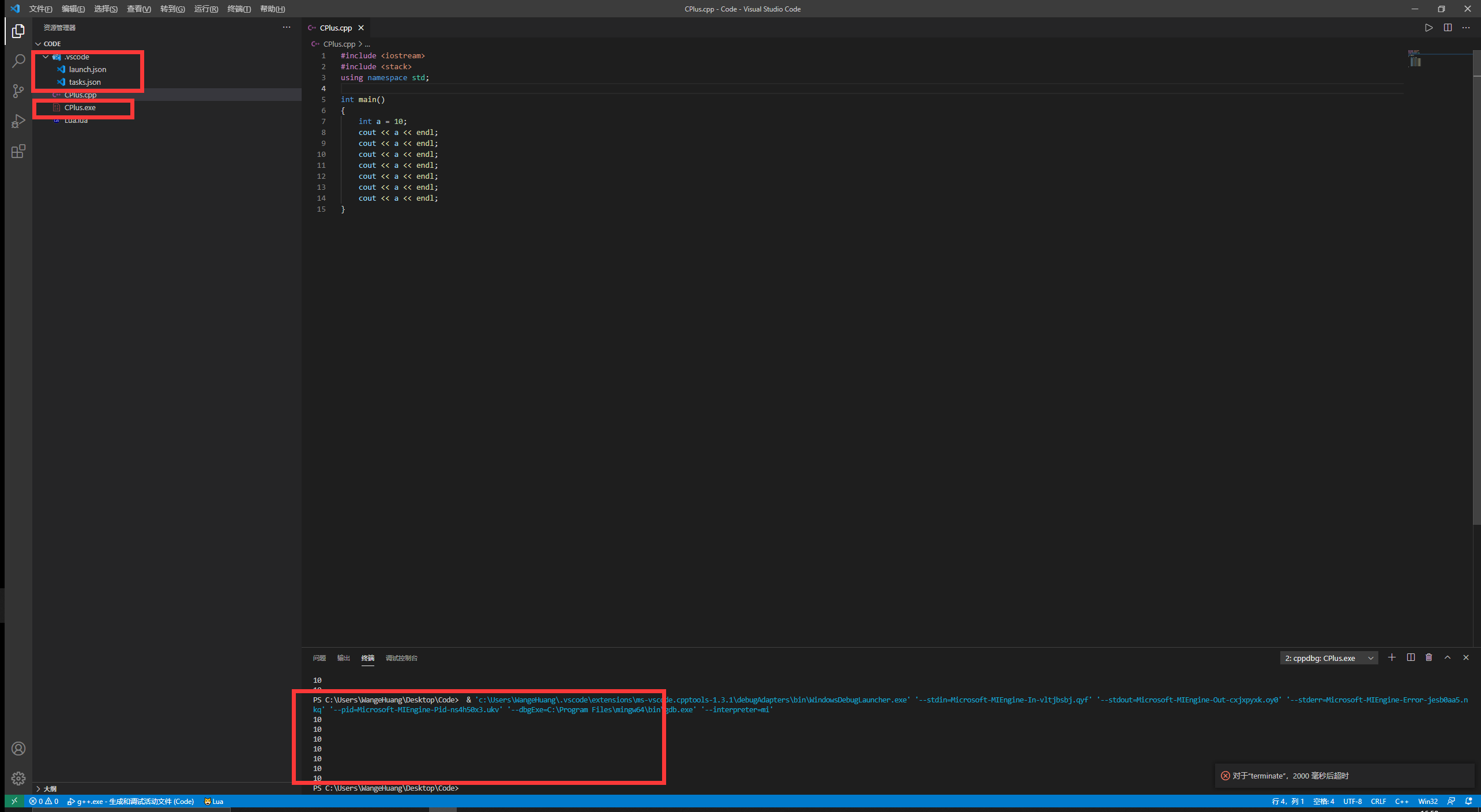
Task: Open editor More Actions ellipsis
Action: point(1466,28)
